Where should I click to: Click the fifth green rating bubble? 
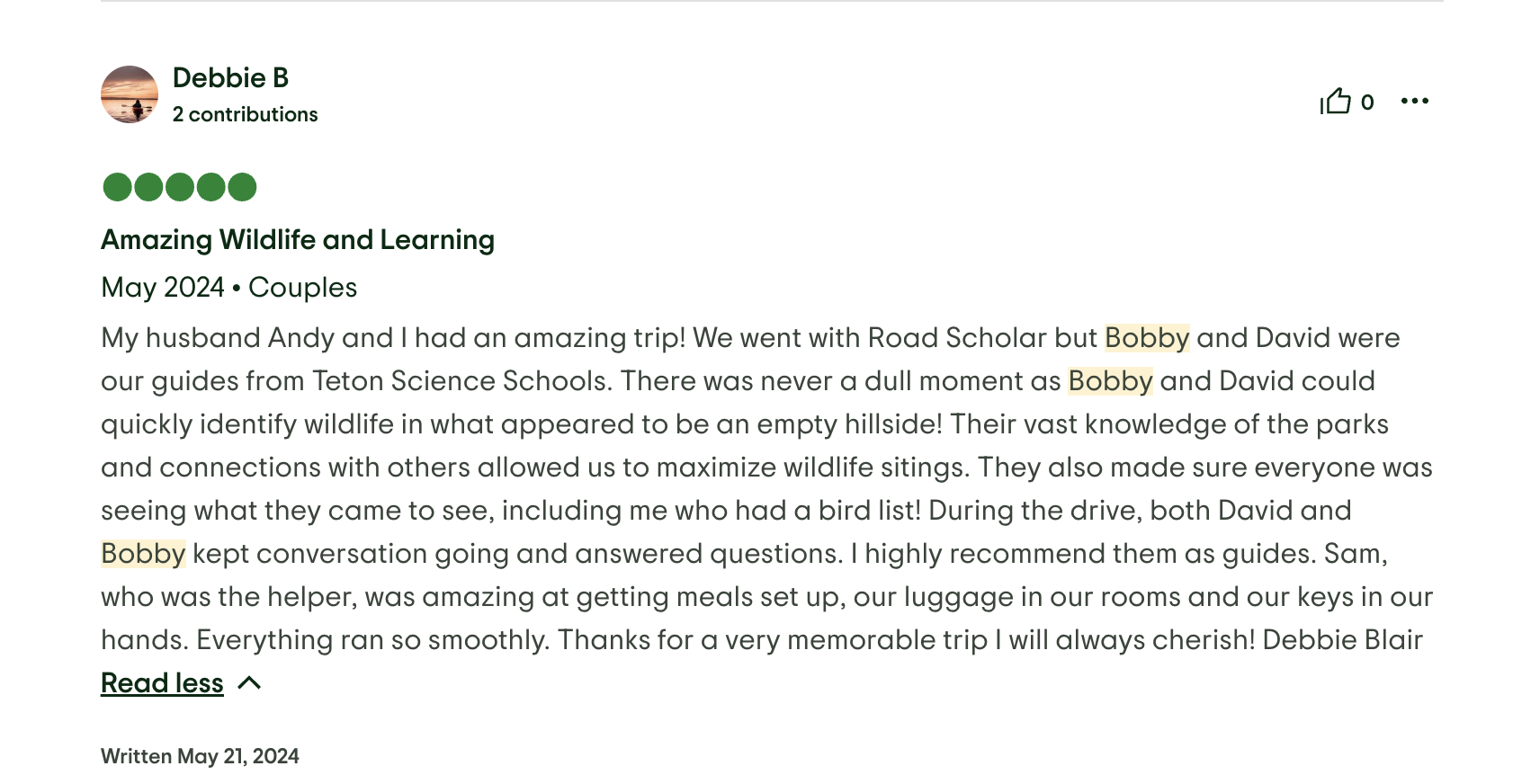click(x=242, y=187)
